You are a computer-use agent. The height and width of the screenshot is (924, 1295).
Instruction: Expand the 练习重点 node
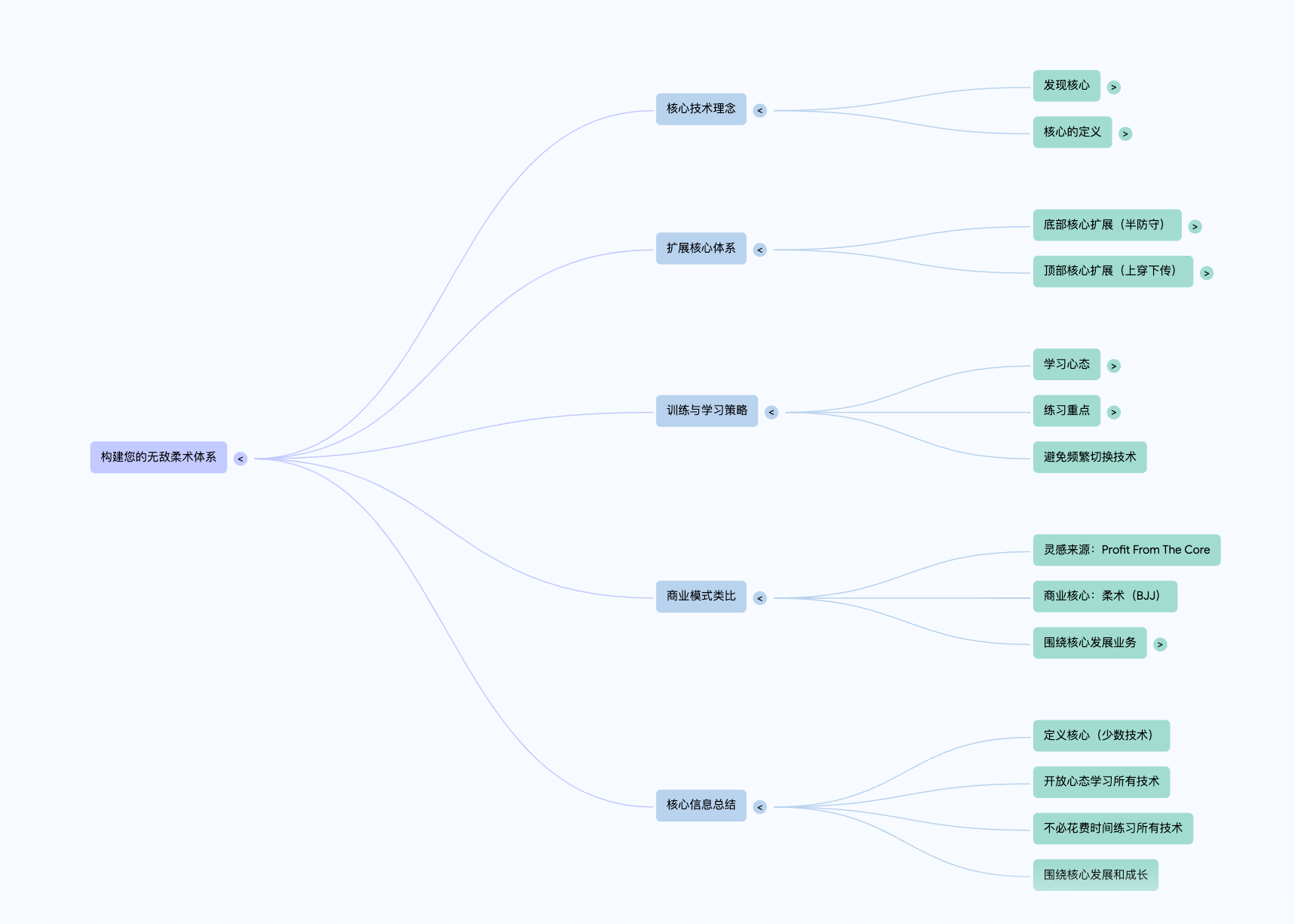point(1113,413)
